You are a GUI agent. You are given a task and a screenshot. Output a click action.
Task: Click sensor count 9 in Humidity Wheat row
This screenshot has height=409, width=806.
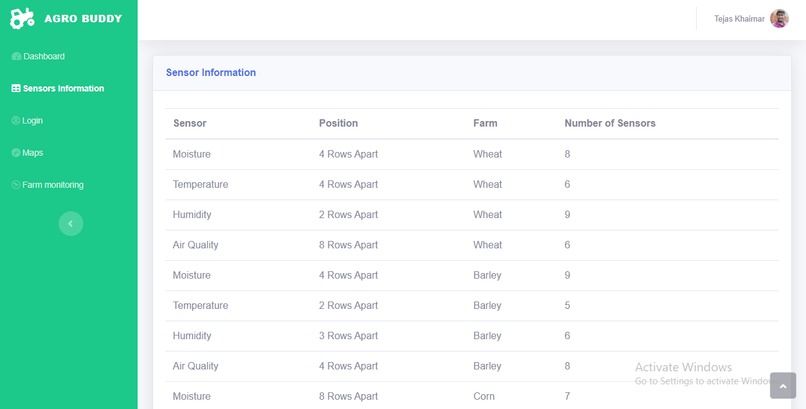(567, 215)
